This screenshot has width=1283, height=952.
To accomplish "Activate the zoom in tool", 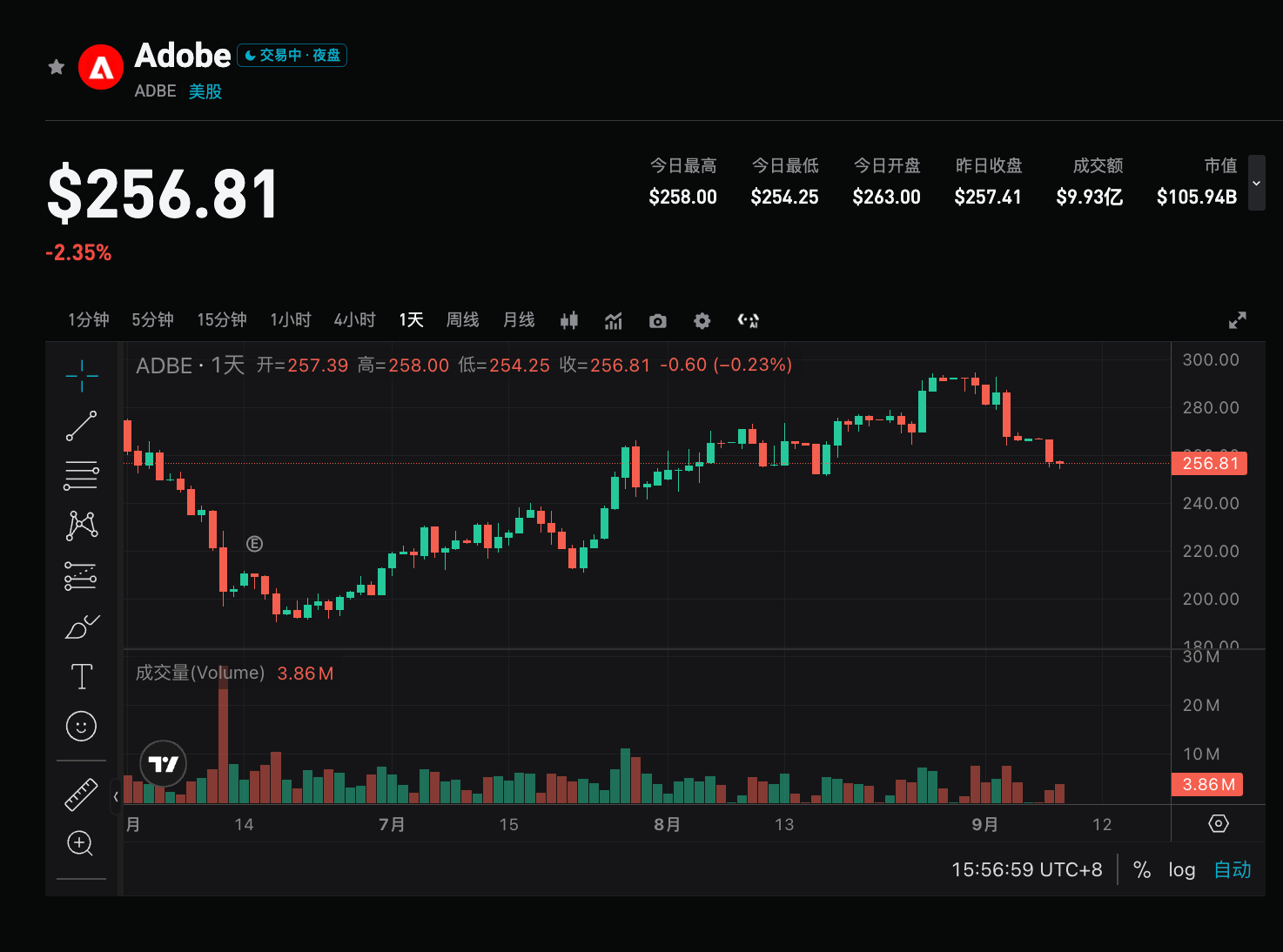I will click(80, 843).
